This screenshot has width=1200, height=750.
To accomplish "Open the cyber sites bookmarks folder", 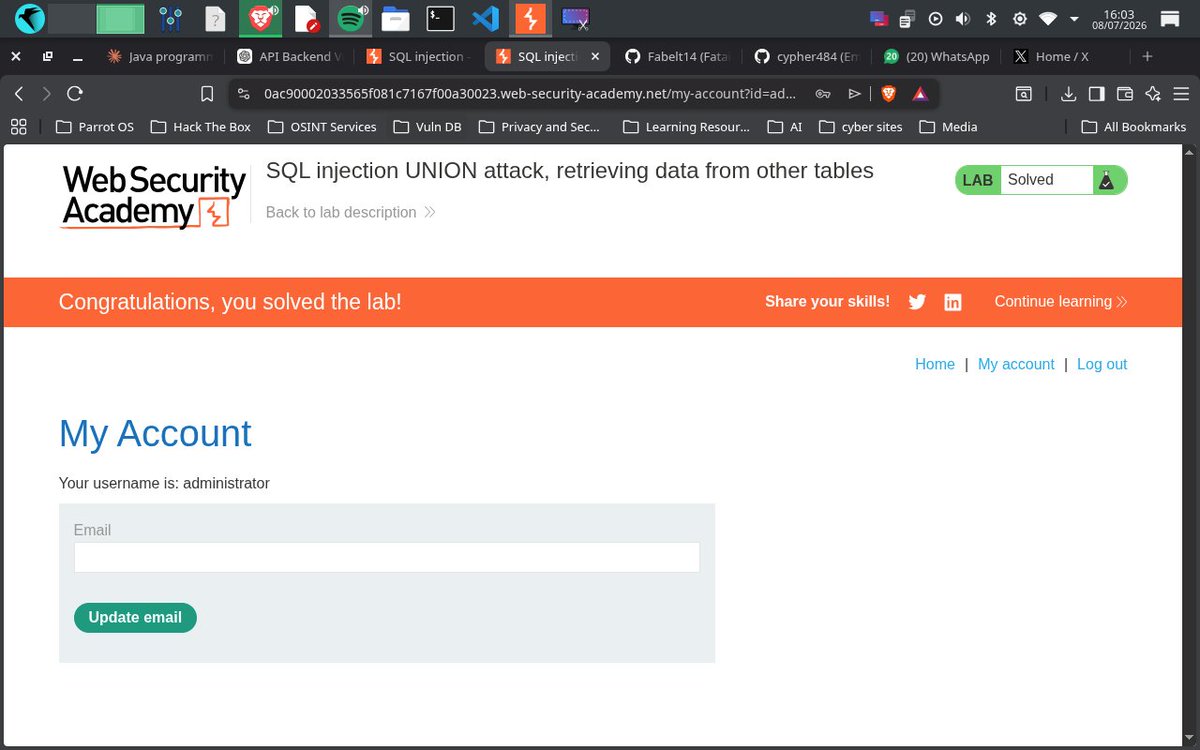I will tap(860, 127).
